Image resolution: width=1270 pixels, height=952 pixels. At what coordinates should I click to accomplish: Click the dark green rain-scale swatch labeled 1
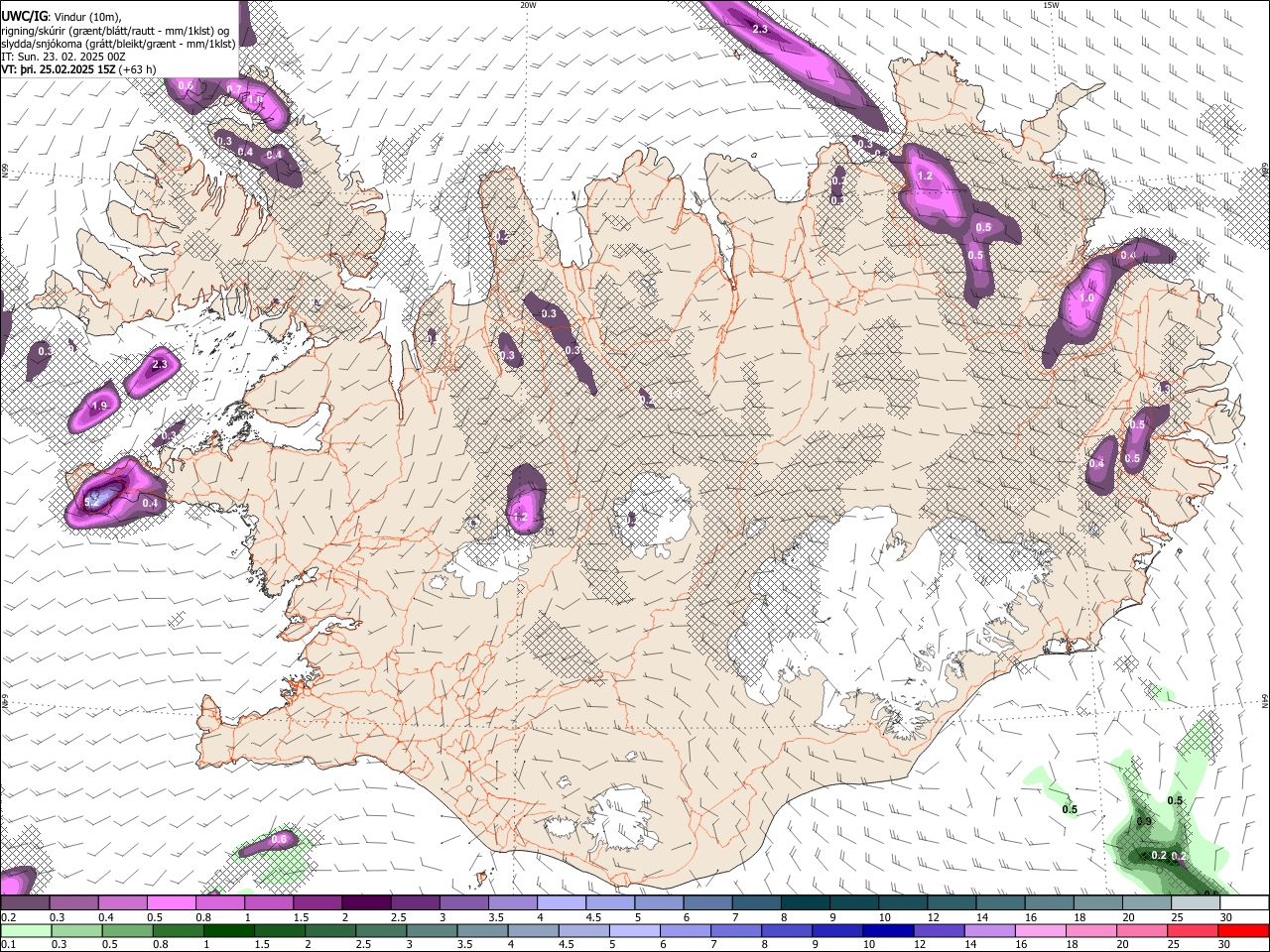(x=228, y=930)
